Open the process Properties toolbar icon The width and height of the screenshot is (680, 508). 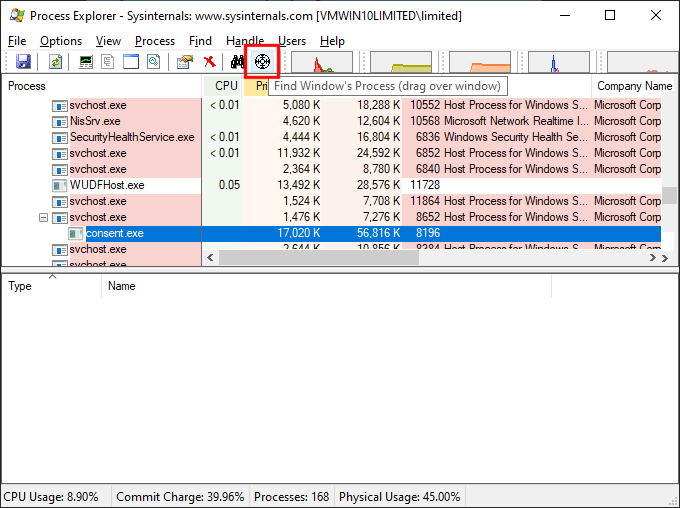185,62
